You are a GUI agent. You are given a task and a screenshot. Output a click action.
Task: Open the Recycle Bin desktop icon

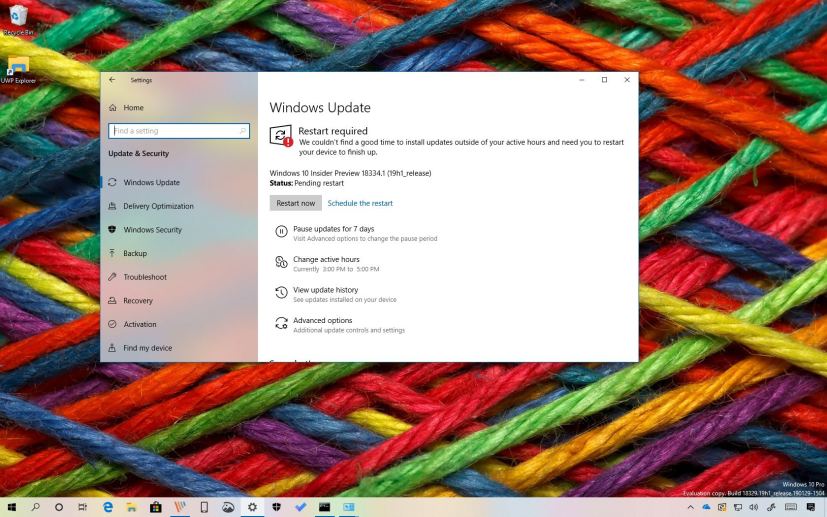[18, 20]
